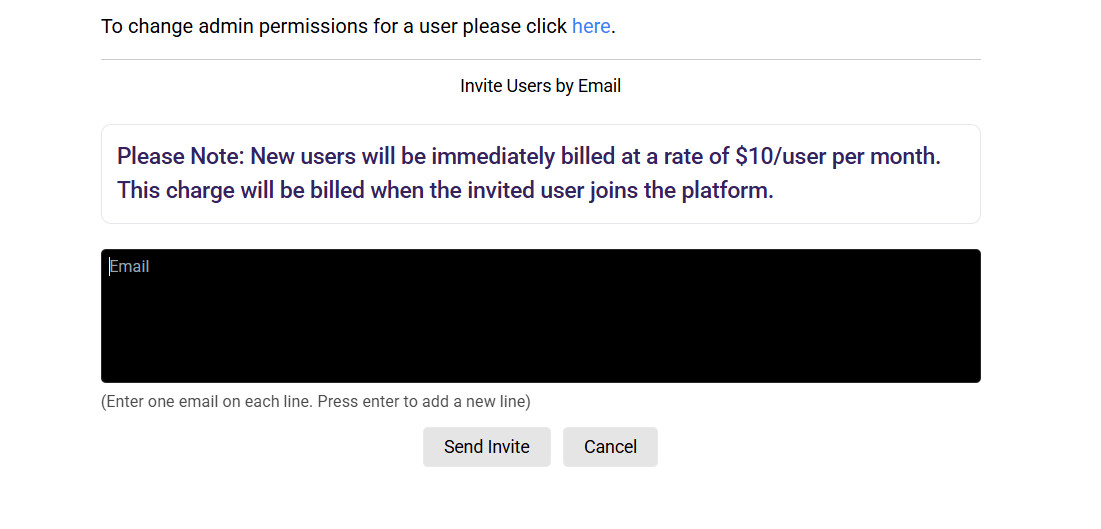
Task: Click the blue "here" admin permissions link
Action: [591, 27]
